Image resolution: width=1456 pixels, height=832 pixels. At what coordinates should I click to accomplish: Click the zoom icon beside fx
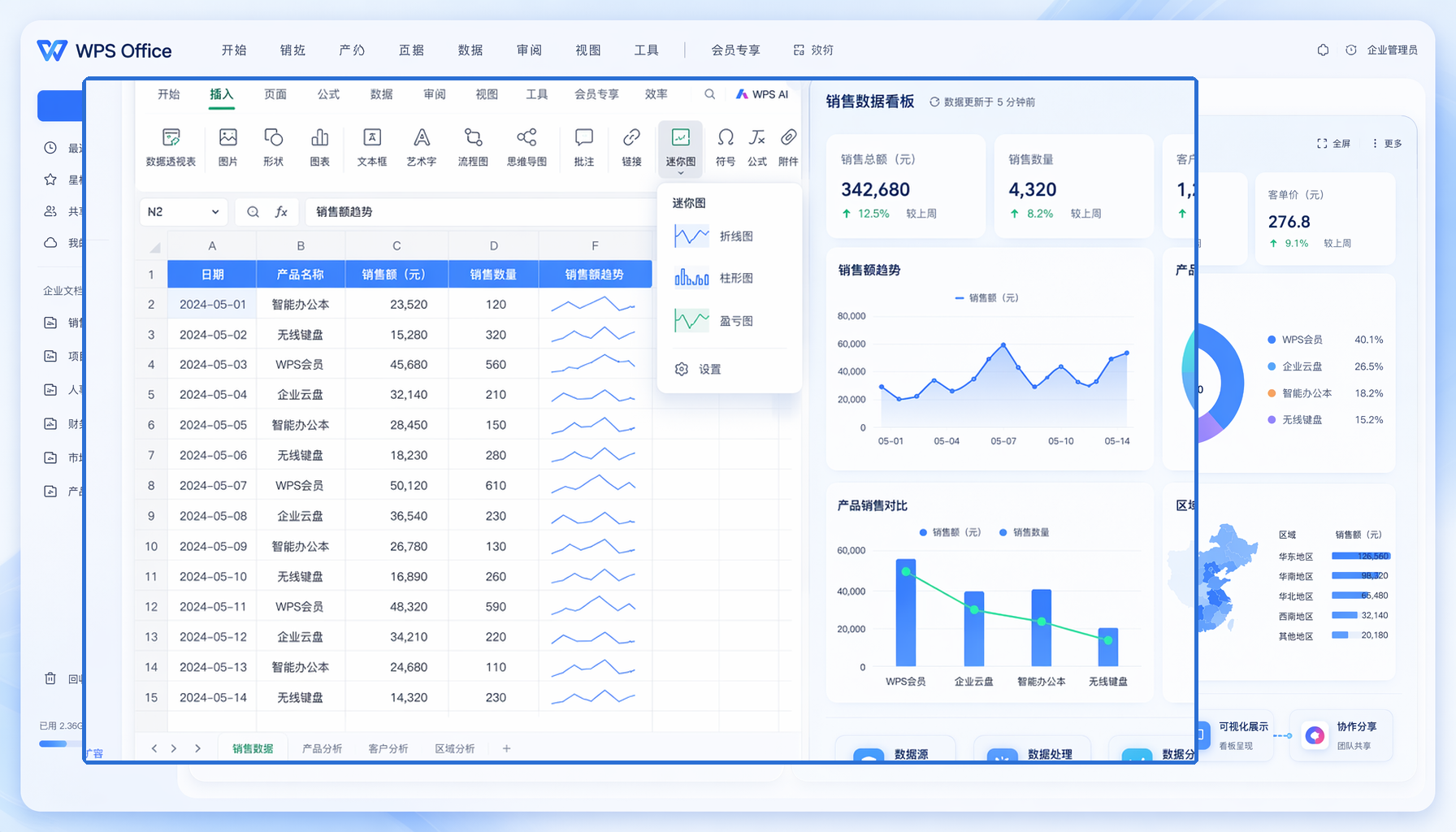pos(253,212)
